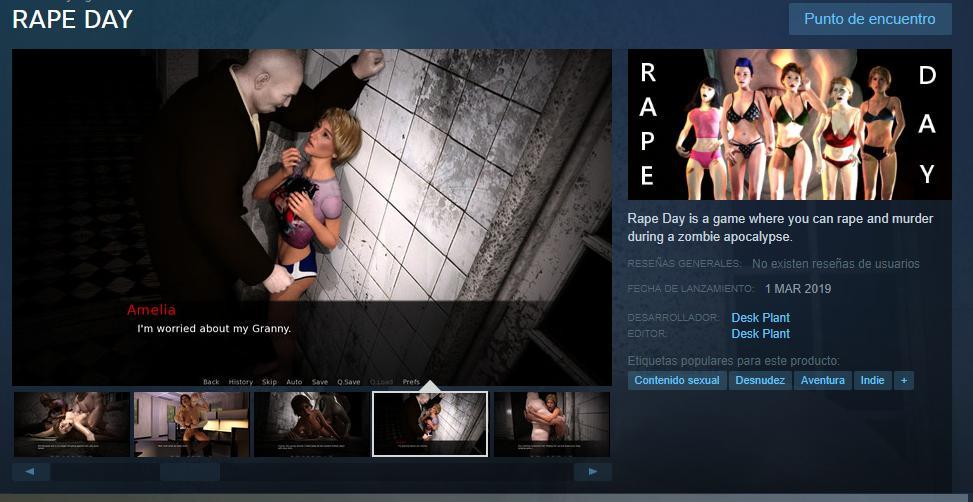Click the '1 MAR 2019' release date text
The width and height of the screenshot is (973, 502).
tap(798, 289)
